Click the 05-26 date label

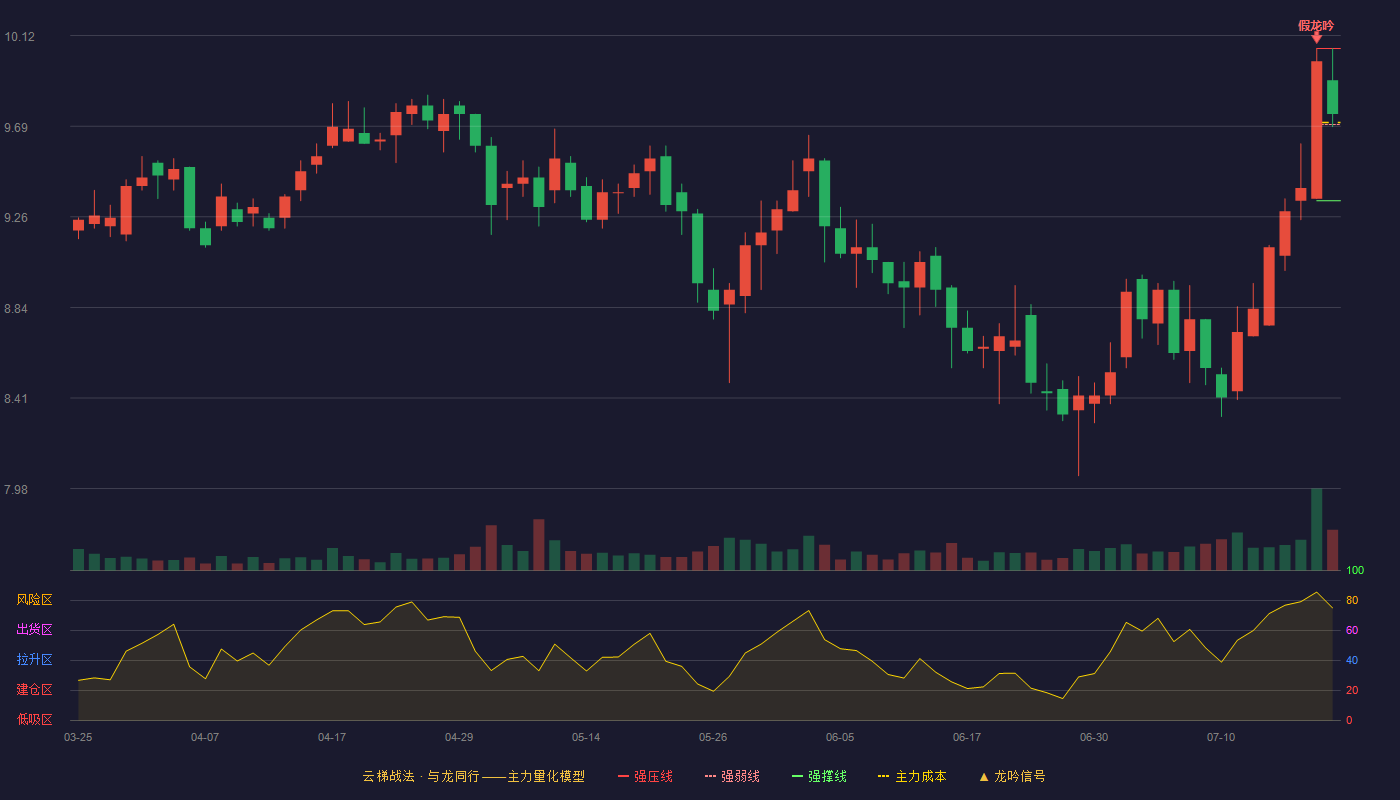coord(713,737)
